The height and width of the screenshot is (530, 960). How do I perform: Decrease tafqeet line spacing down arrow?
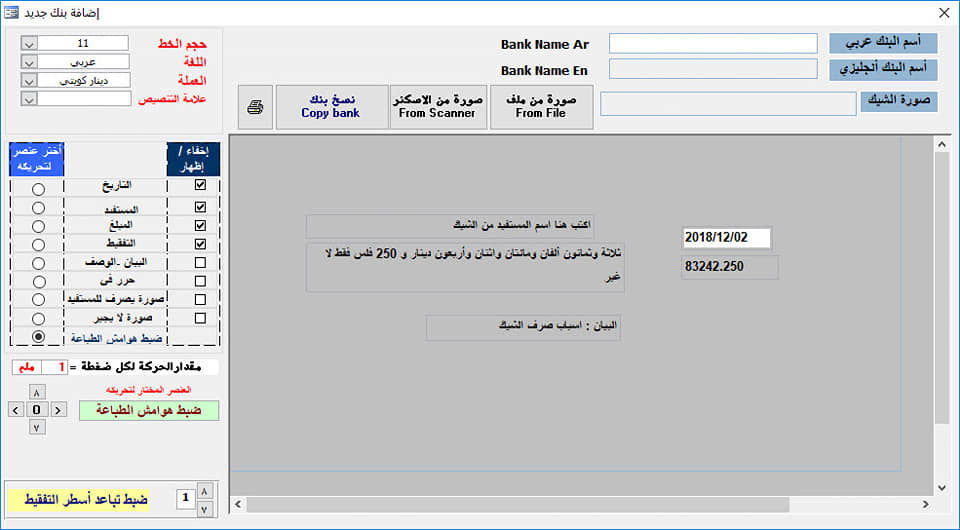204,509
